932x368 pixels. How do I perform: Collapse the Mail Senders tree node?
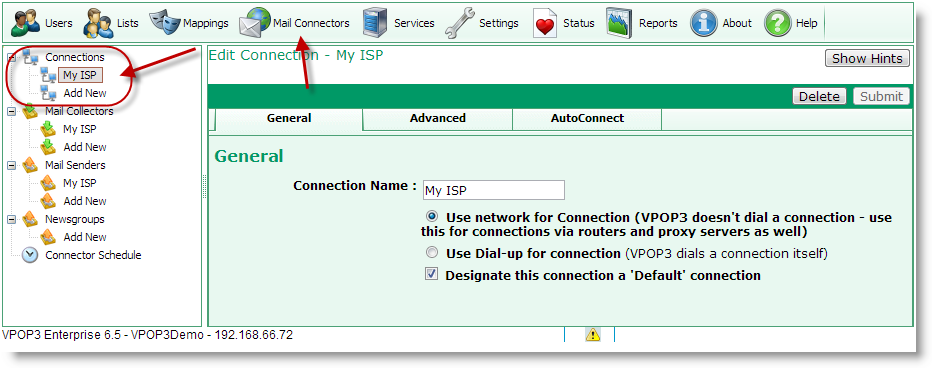[x=12, y=165]
